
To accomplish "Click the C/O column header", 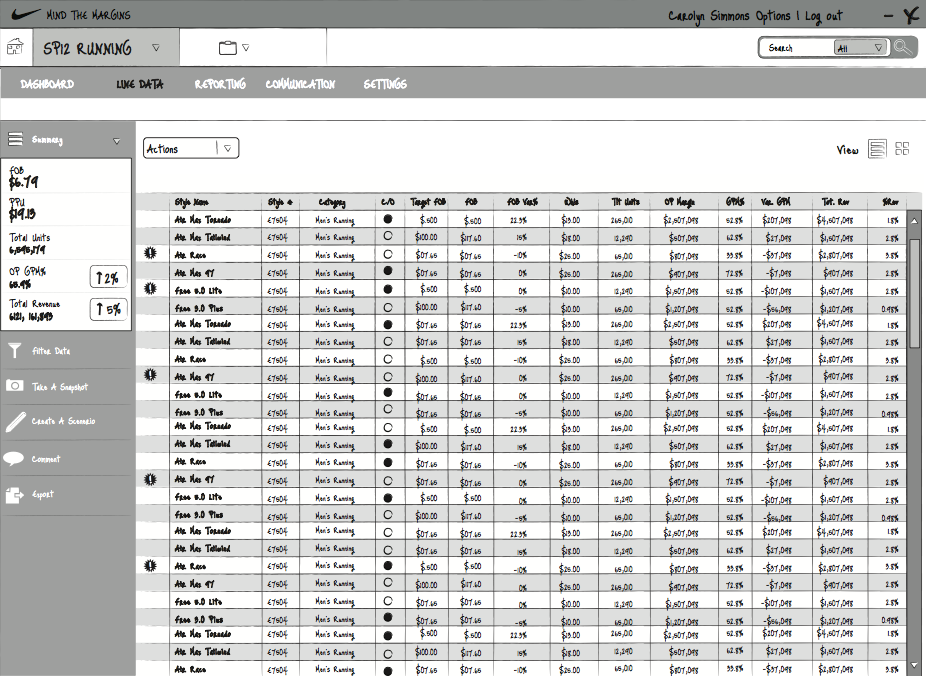I will click(x=387, y=202).
